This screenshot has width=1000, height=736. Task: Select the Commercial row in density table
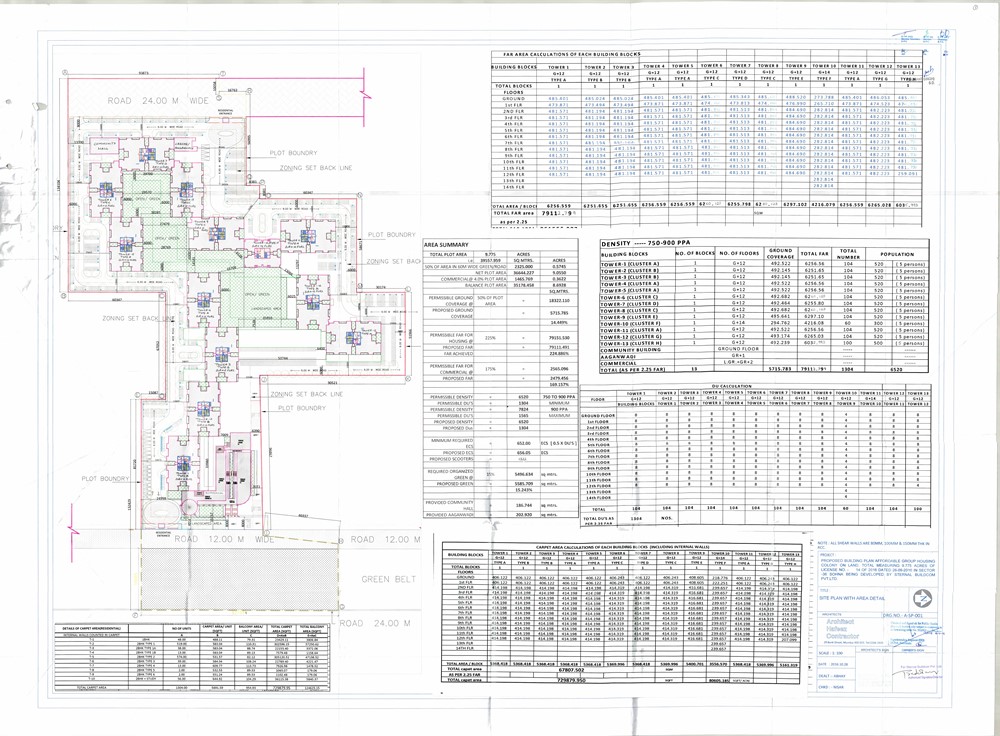click(x=640, y=361)
